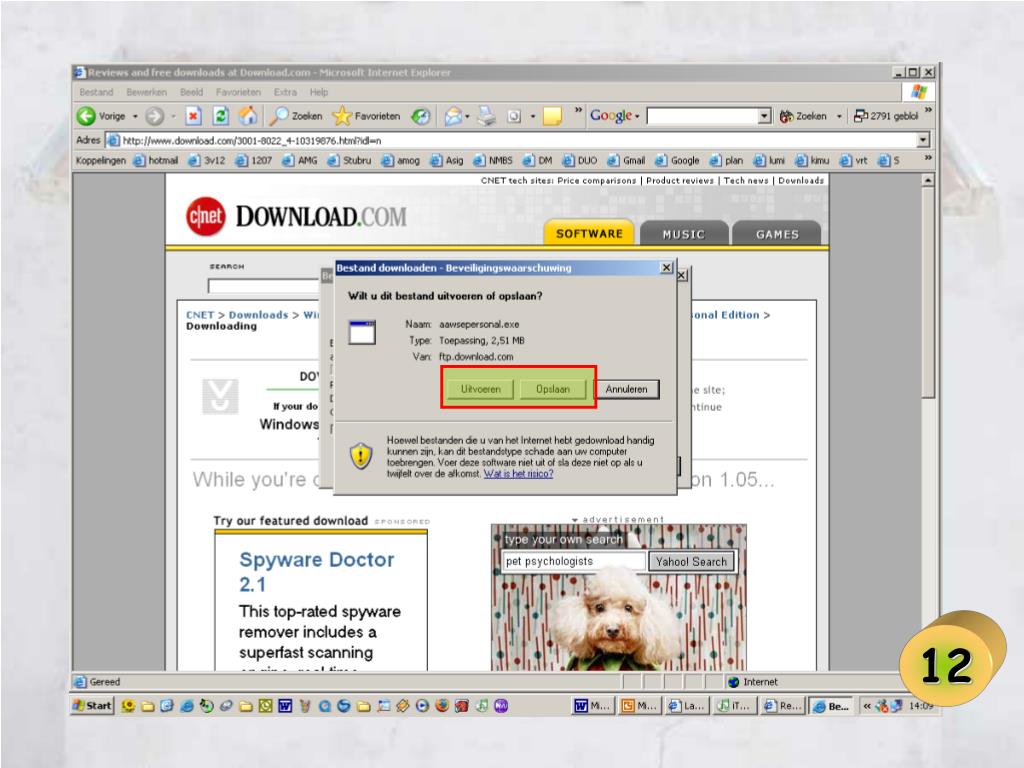
Task: Open the Mail icon dropdown arrow
Action: point(467,117)
